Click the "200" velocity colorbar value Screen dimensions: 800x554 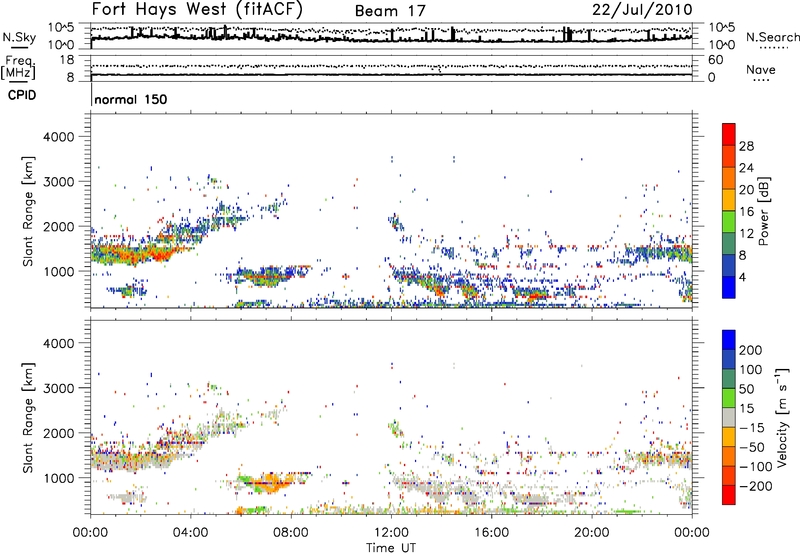[x=751, y=350]
